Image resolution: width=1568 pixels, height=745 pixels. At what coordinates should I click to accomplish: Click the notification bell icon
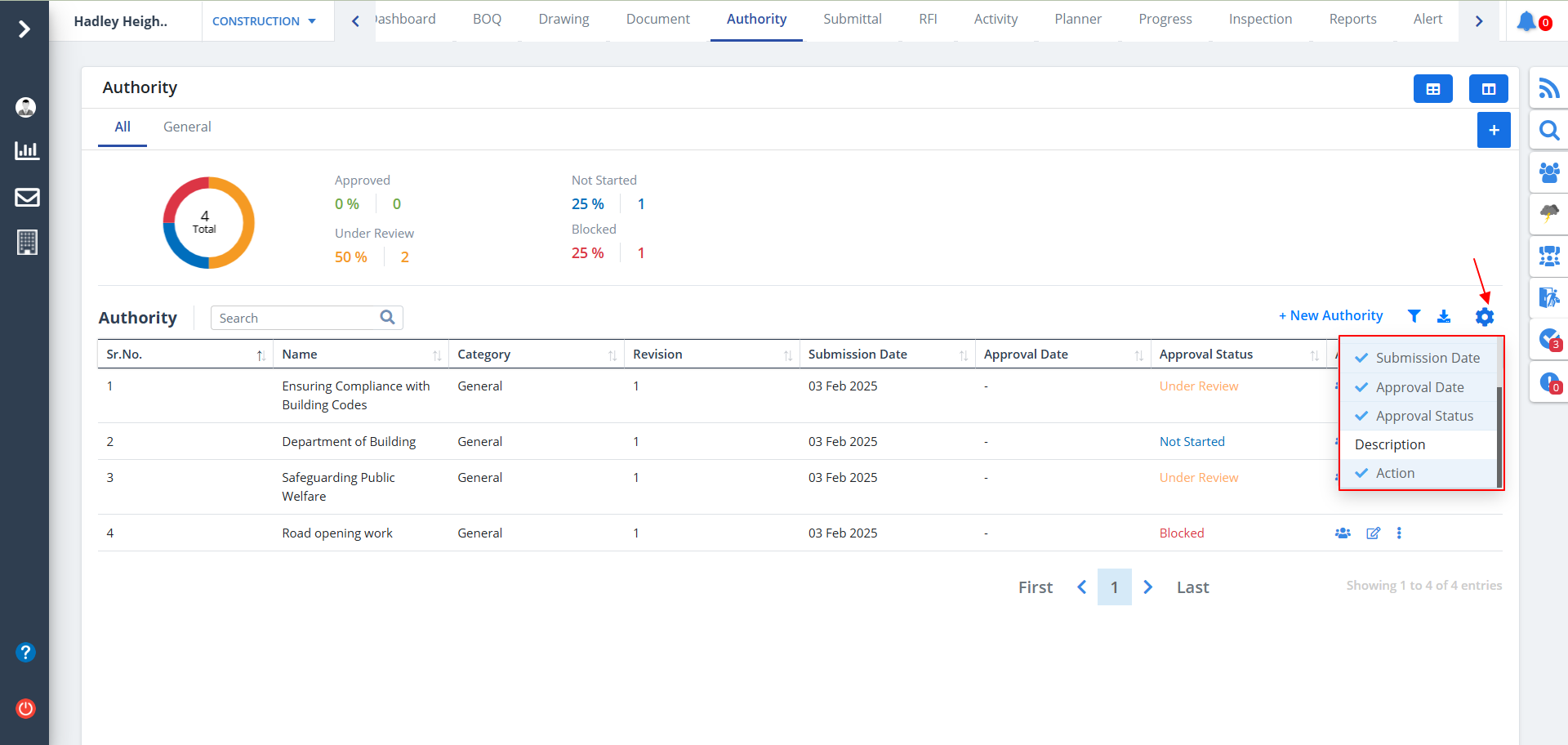[1526, 21]
